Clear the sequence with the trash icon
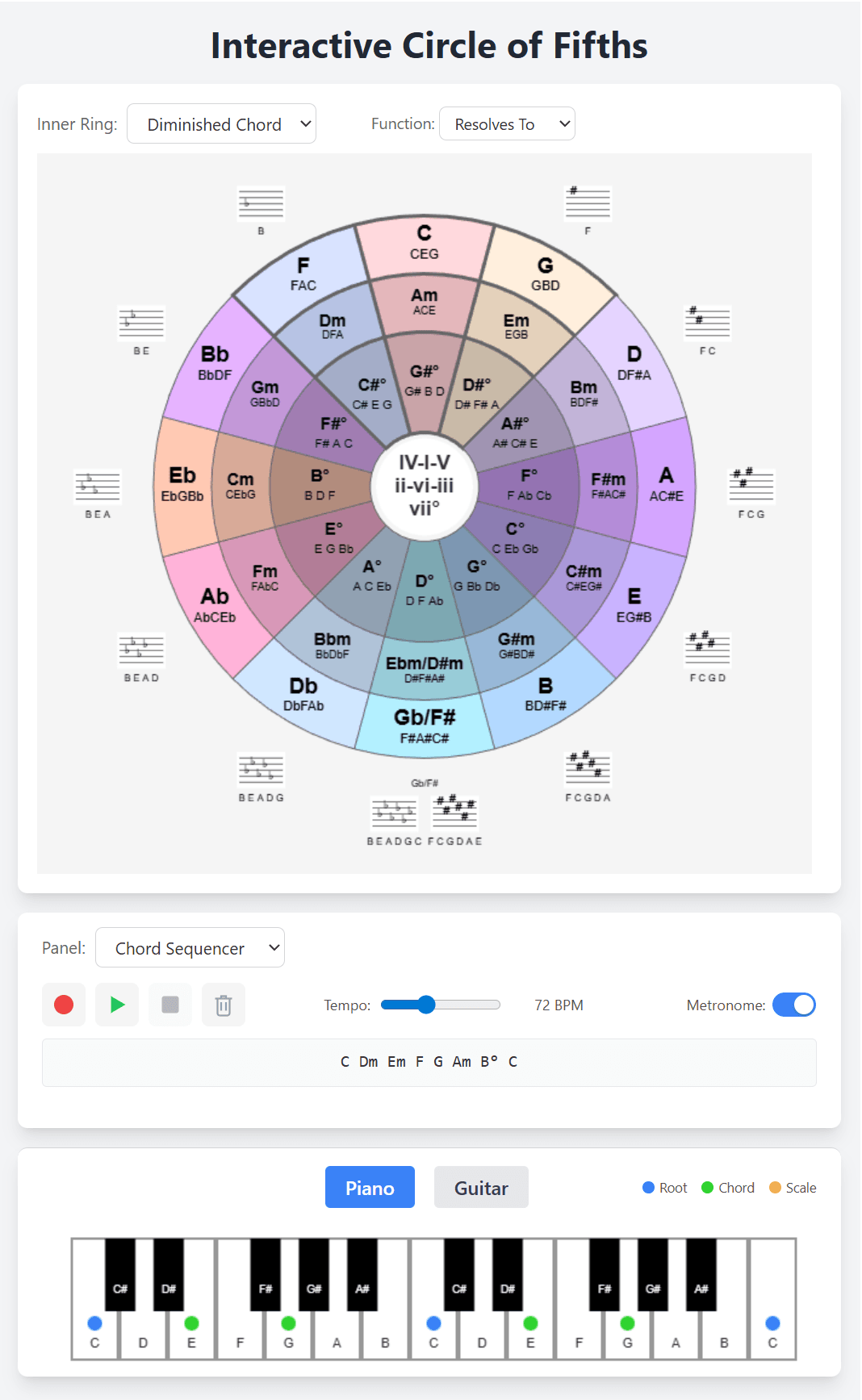 click(224, 1005)
